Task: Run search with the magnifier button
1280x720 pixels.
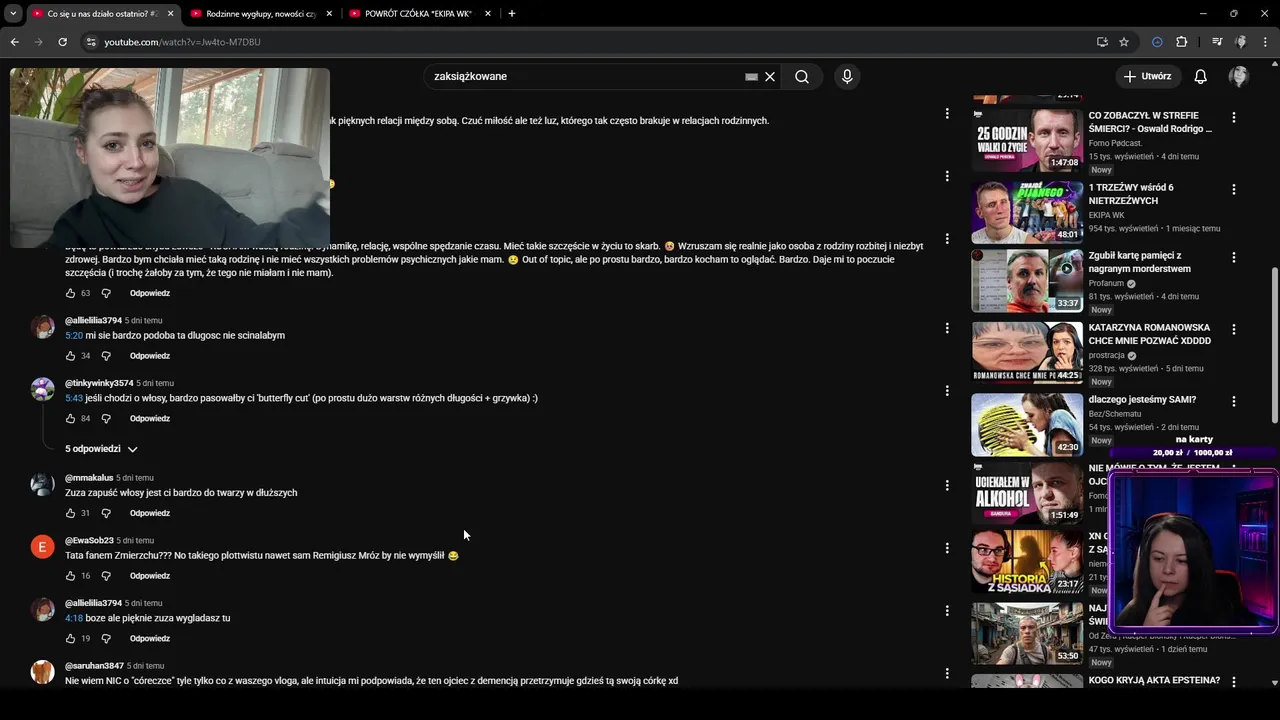Action: (x=802, y=77)
